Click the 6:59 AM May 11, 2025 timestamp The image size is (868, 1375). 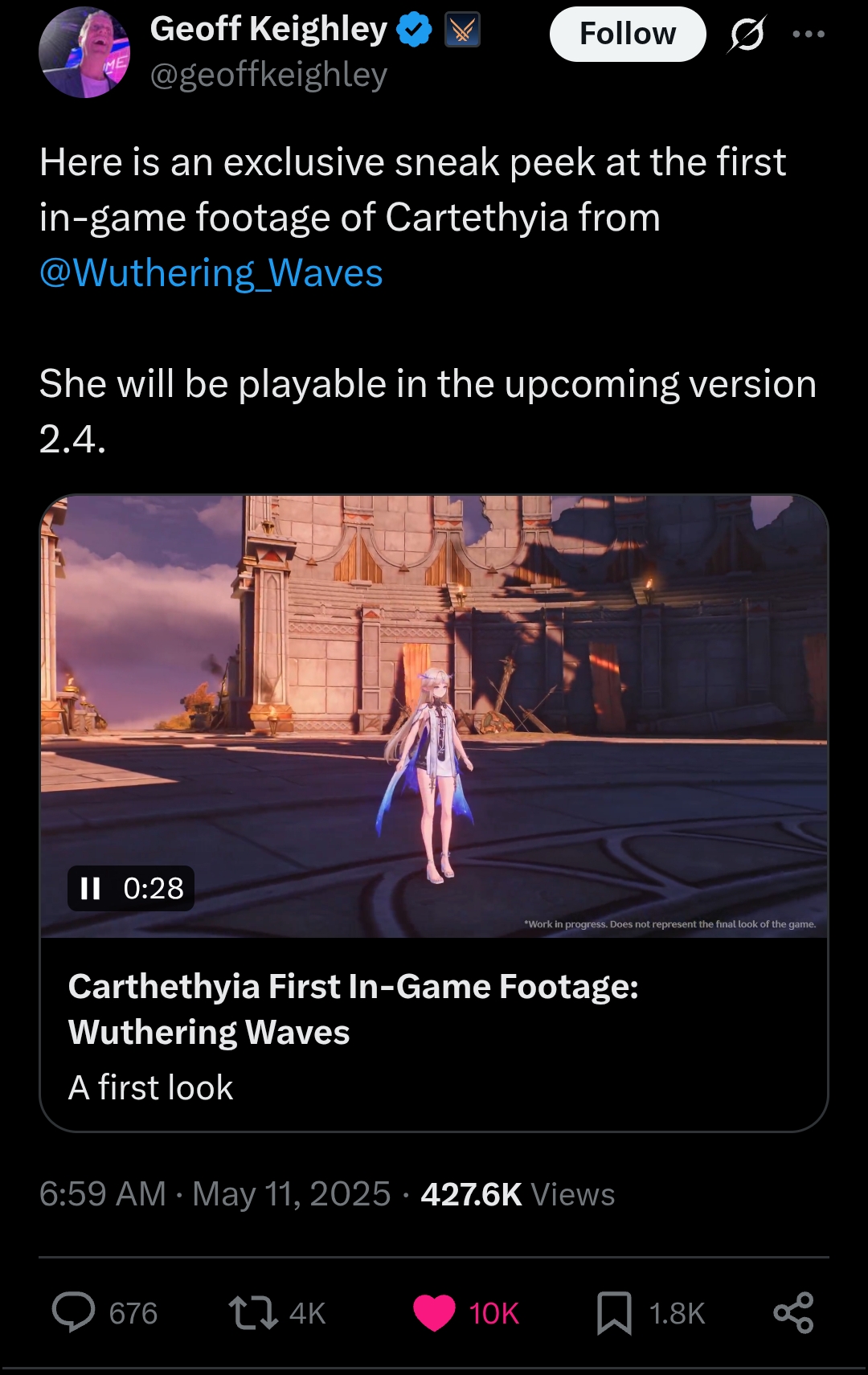pyautogui.click(x=215, y=1194)
